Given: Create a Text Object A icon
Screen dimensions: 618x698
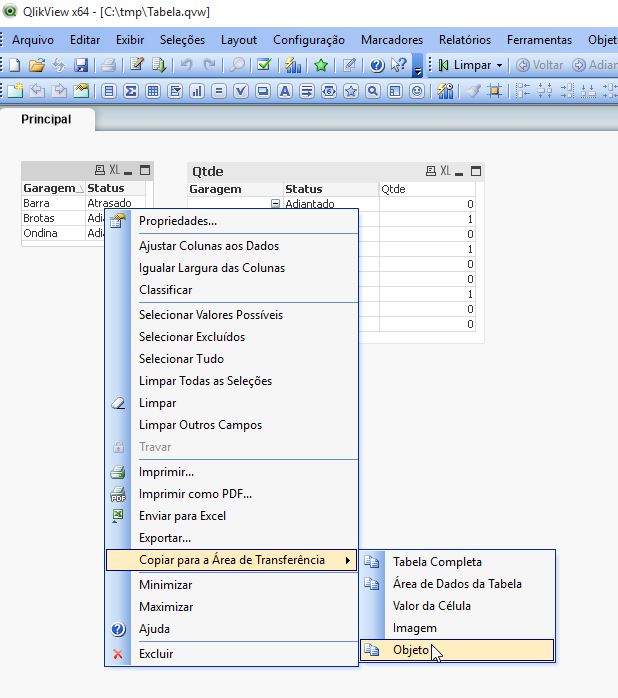Looking at the screenshot, I should tap(285, 91).
